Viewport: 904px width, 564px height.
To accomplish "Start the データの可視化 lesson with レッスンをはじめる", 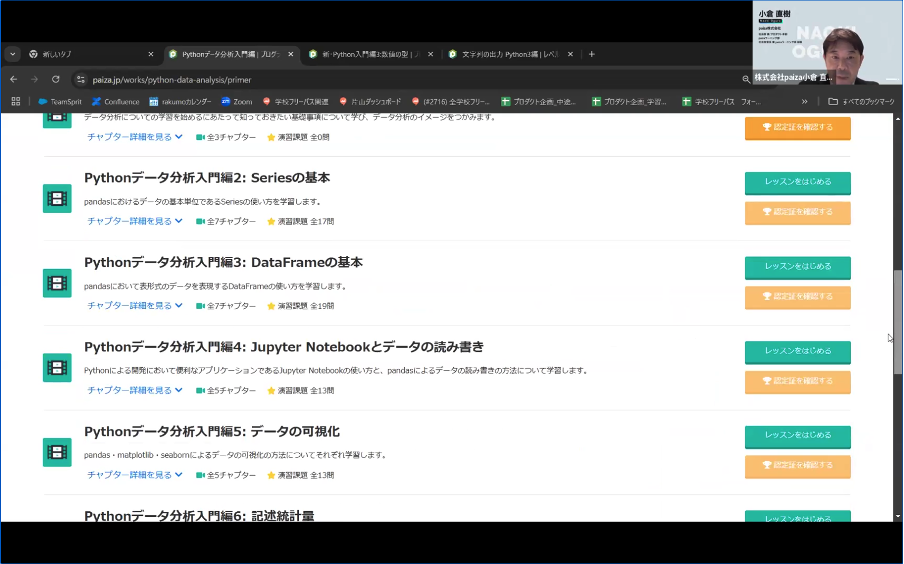I will pos(797,436).
